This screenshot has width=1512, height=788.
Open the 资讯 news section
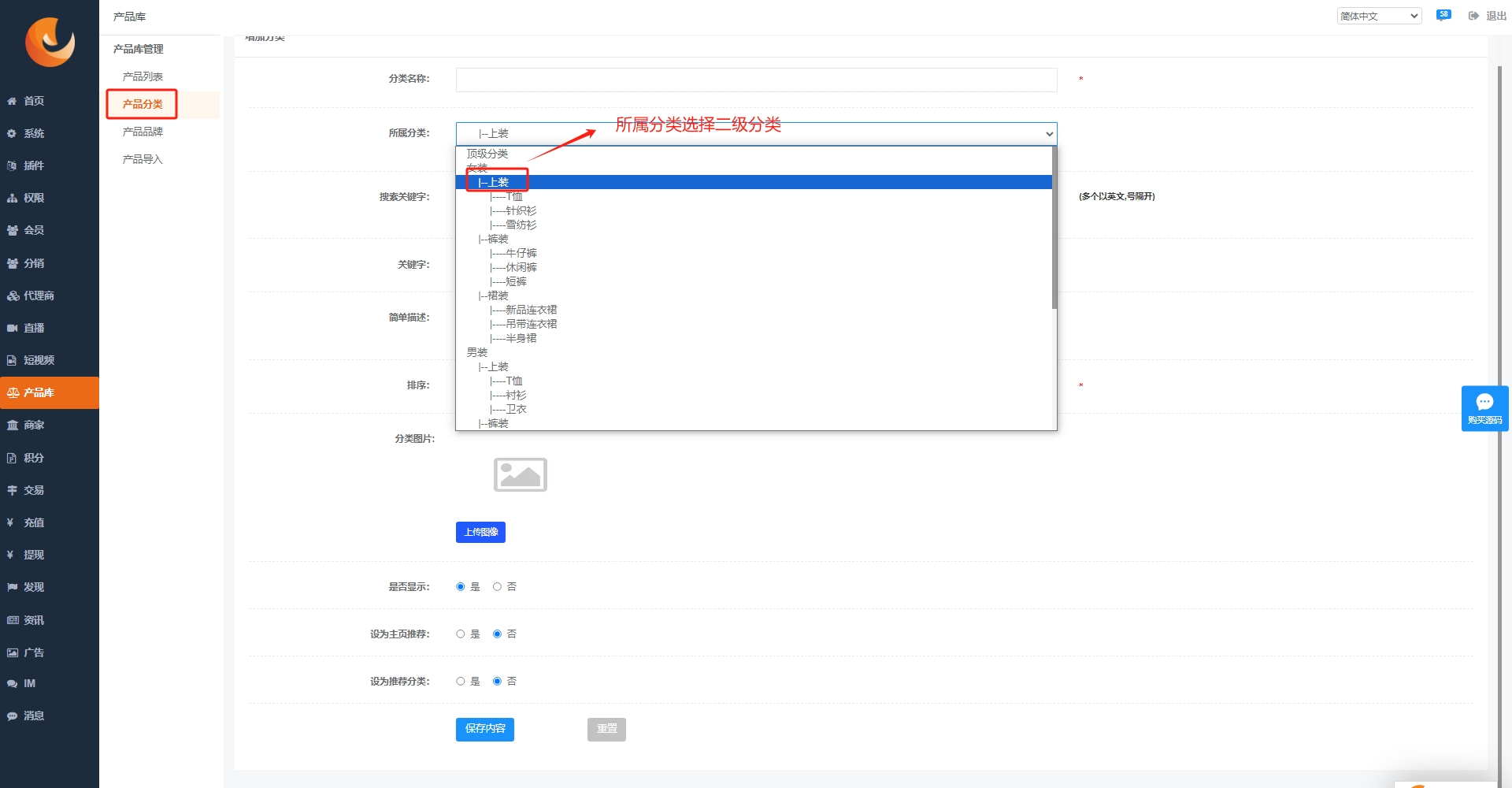click(50, 620)
